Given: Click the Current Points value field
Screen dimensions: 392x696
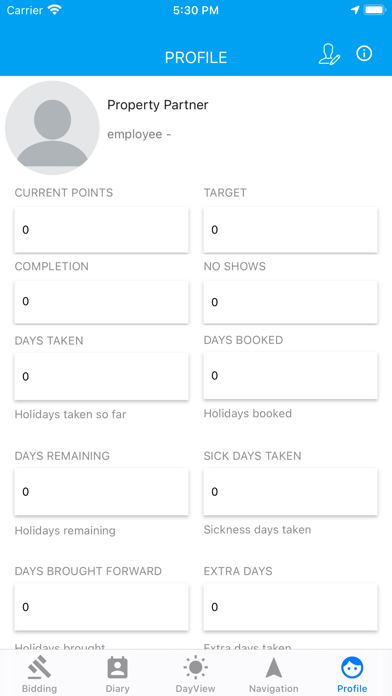Looking at the screenshot, I should [102, 230].
